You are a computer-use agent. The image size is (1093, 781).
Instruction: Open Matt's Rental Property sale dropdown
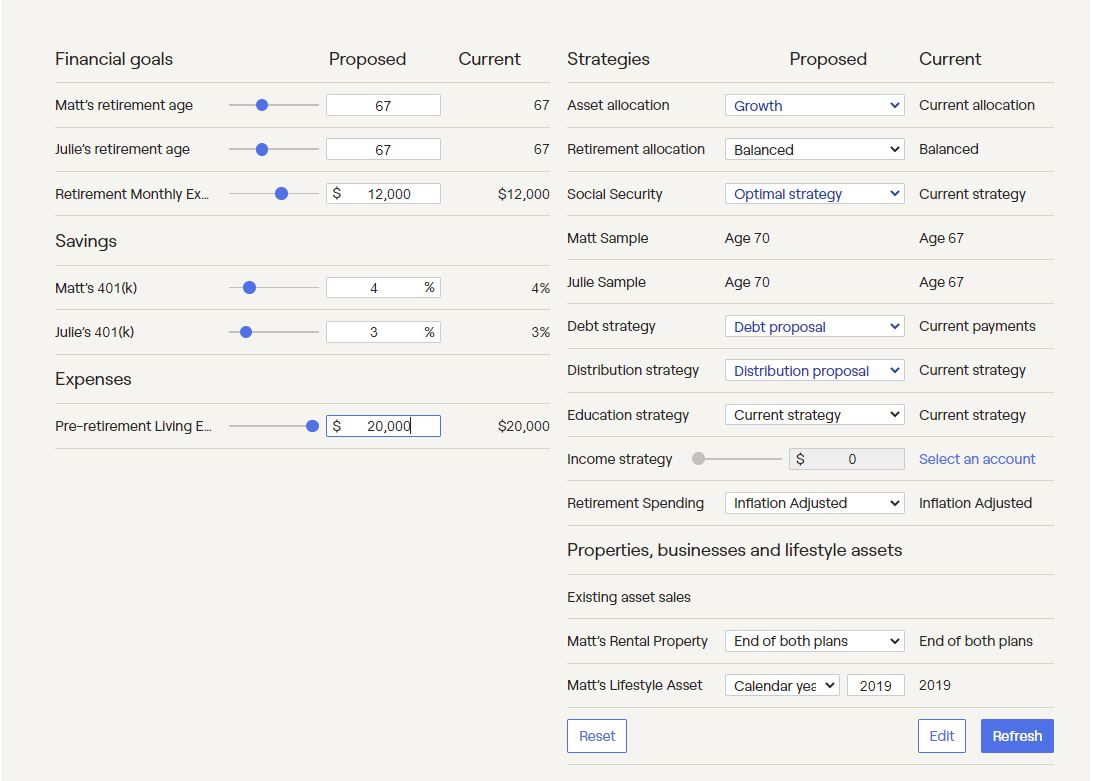coord(814,641)
